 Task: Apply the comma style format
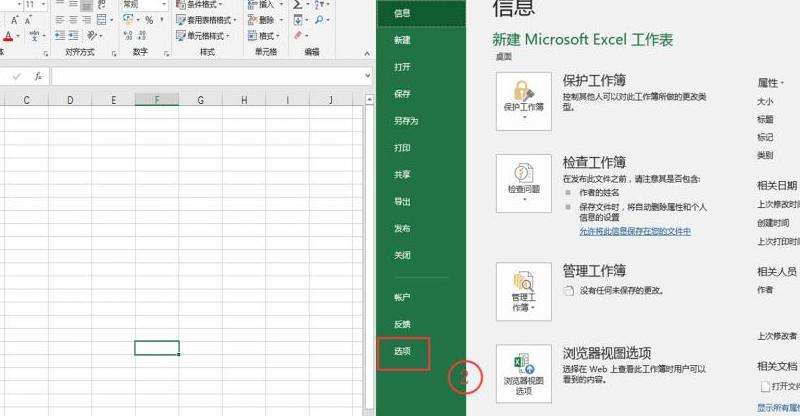162,19
